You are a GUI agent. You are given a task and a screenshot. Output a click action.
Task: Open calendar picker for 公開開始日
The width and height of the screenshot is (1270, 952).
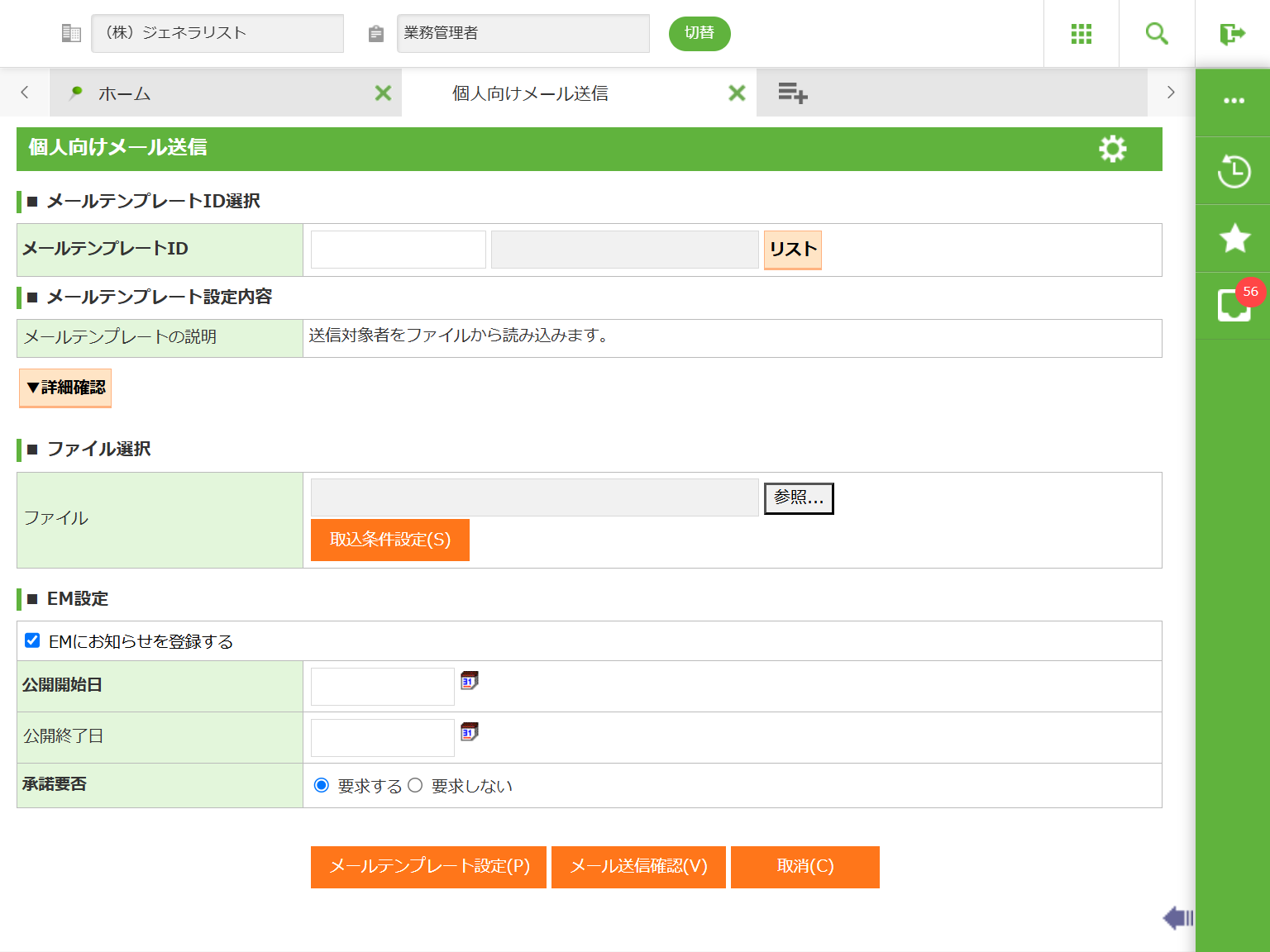[x=470, y=680]
